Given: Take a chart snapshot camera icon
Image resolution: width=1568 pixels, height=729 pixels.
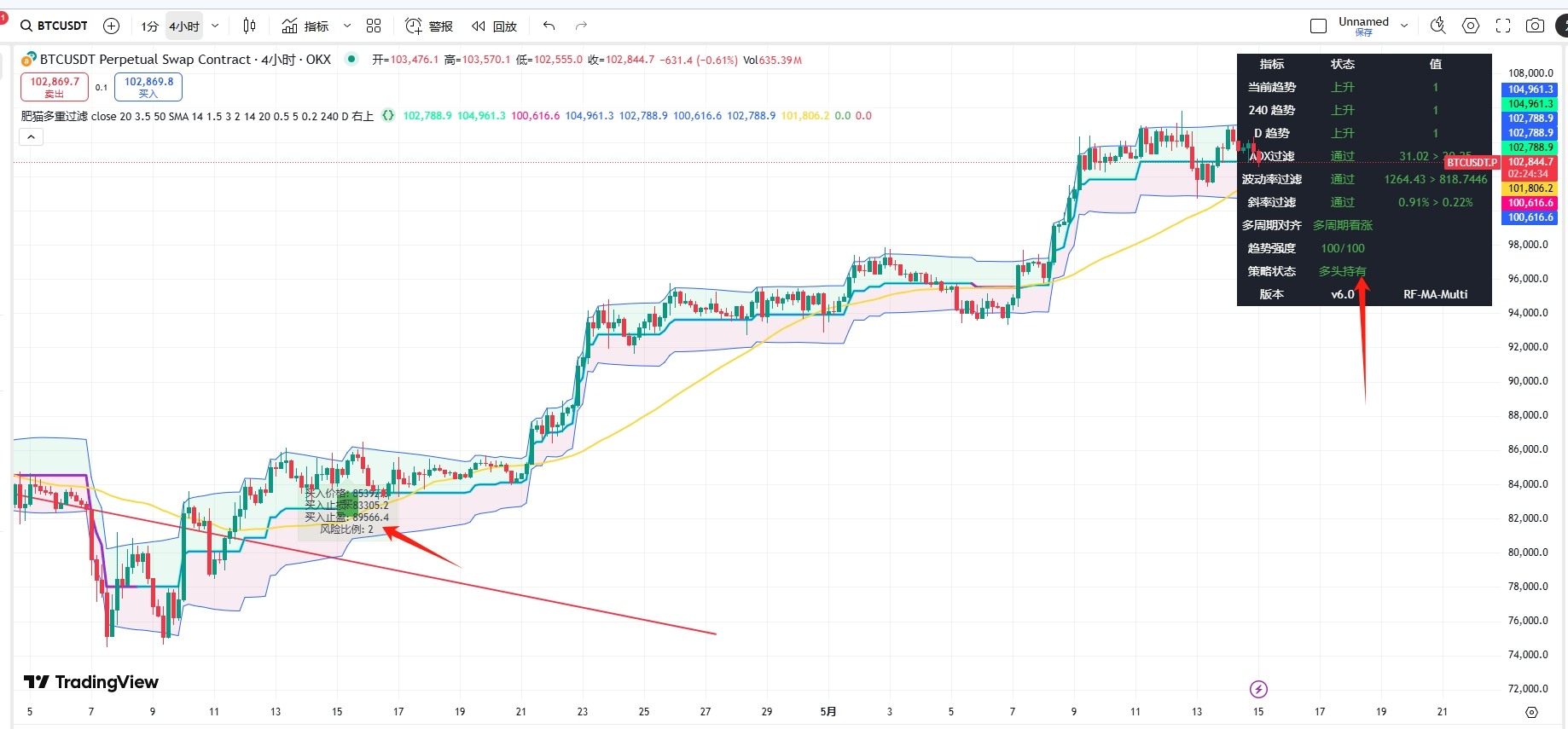Looking at the screenshot, I should pos(1535,26).
